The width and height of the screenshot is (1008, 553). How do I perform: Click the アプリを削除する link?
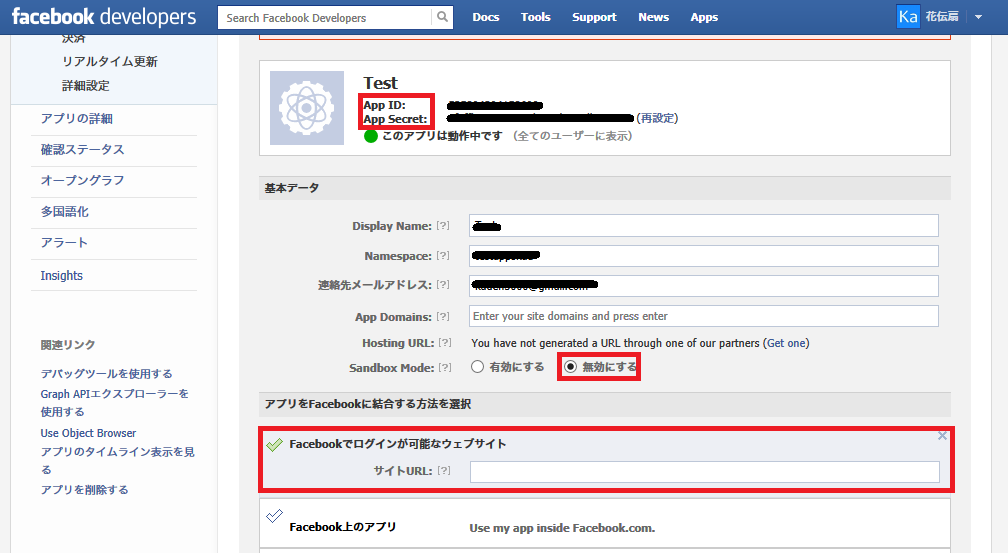tap(84, 490)
